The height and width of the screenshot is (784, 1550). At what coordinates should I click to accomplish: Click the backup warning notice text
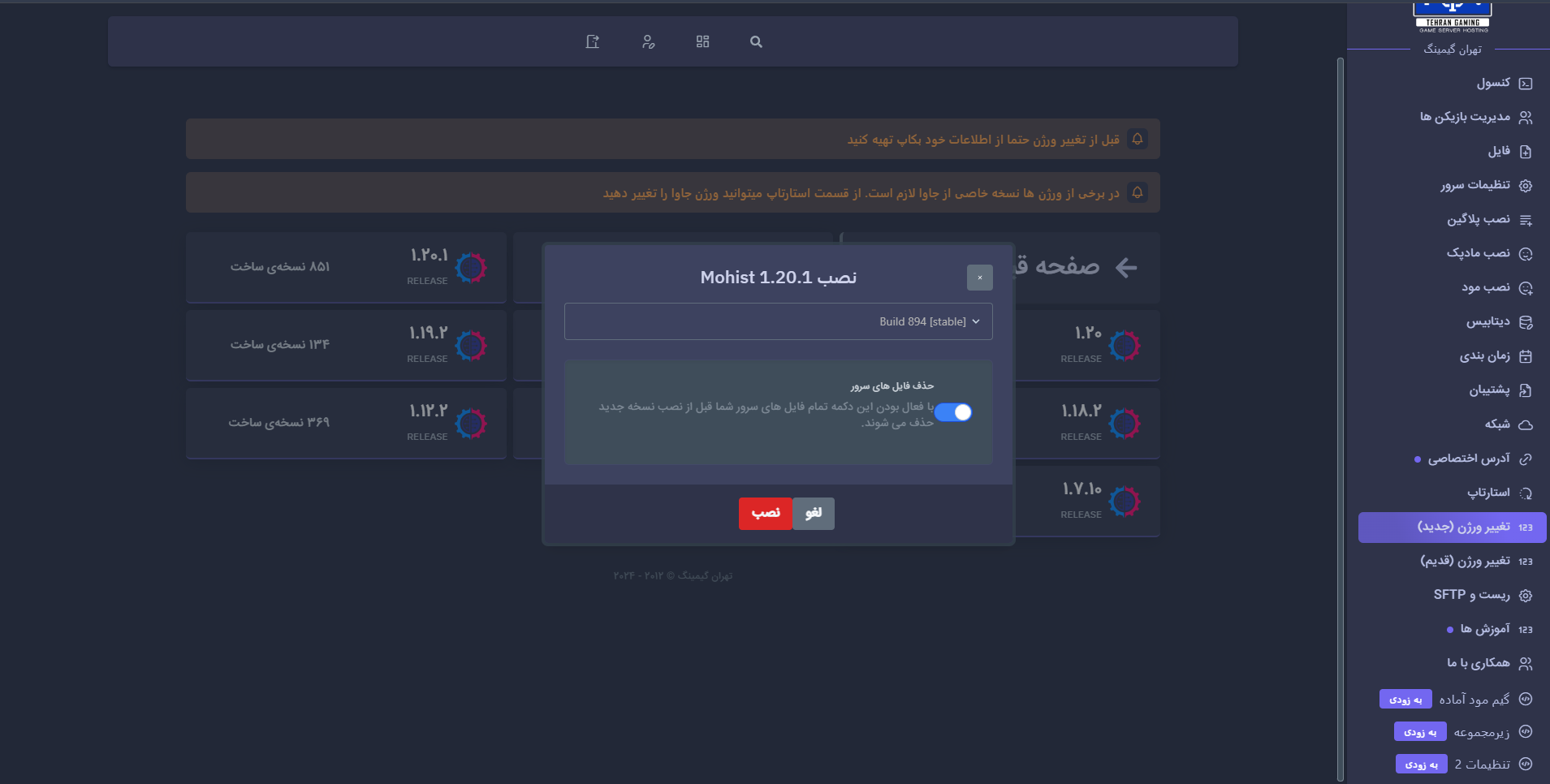[983, 140]
